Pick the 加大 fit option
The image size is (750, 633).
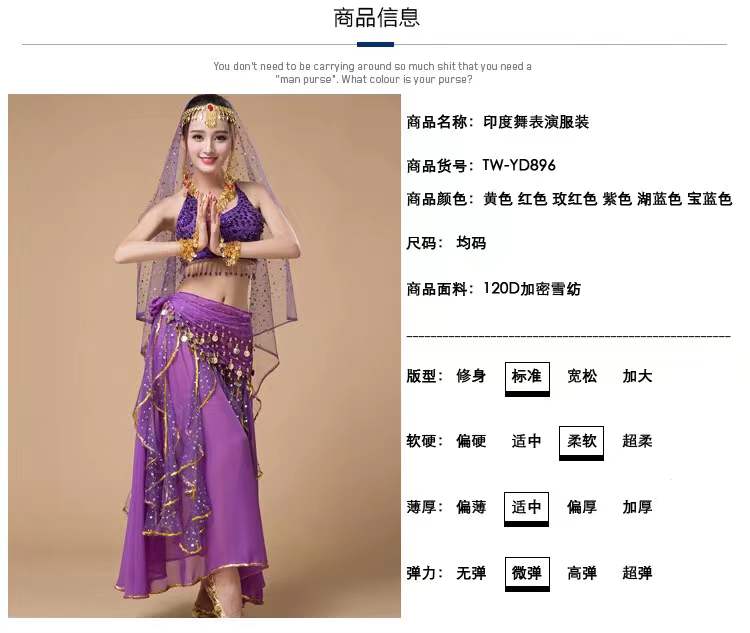coord(637,376)
